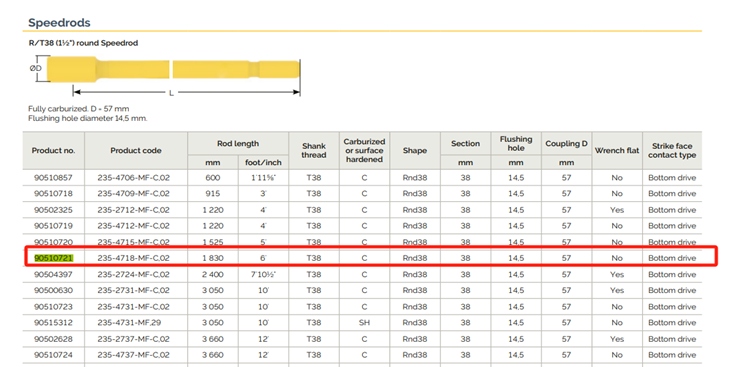This screenshot has height=367, width=751.
Task: Click the Rod length column header
Action: pos(238,143)
